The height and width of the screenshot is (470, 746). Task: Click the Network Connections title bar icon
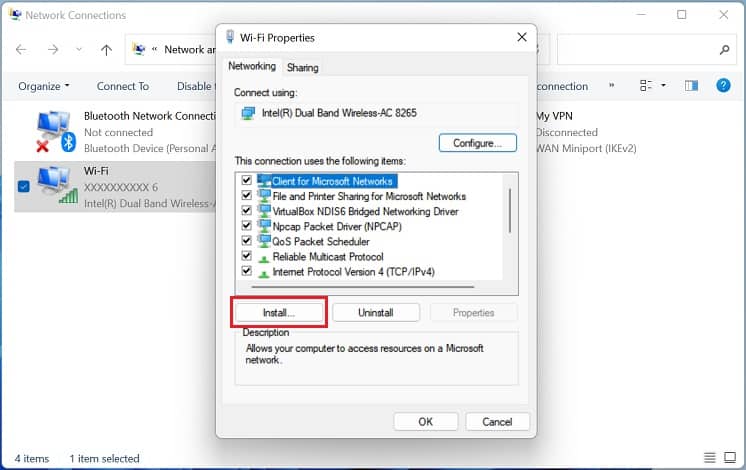(15, 14)
